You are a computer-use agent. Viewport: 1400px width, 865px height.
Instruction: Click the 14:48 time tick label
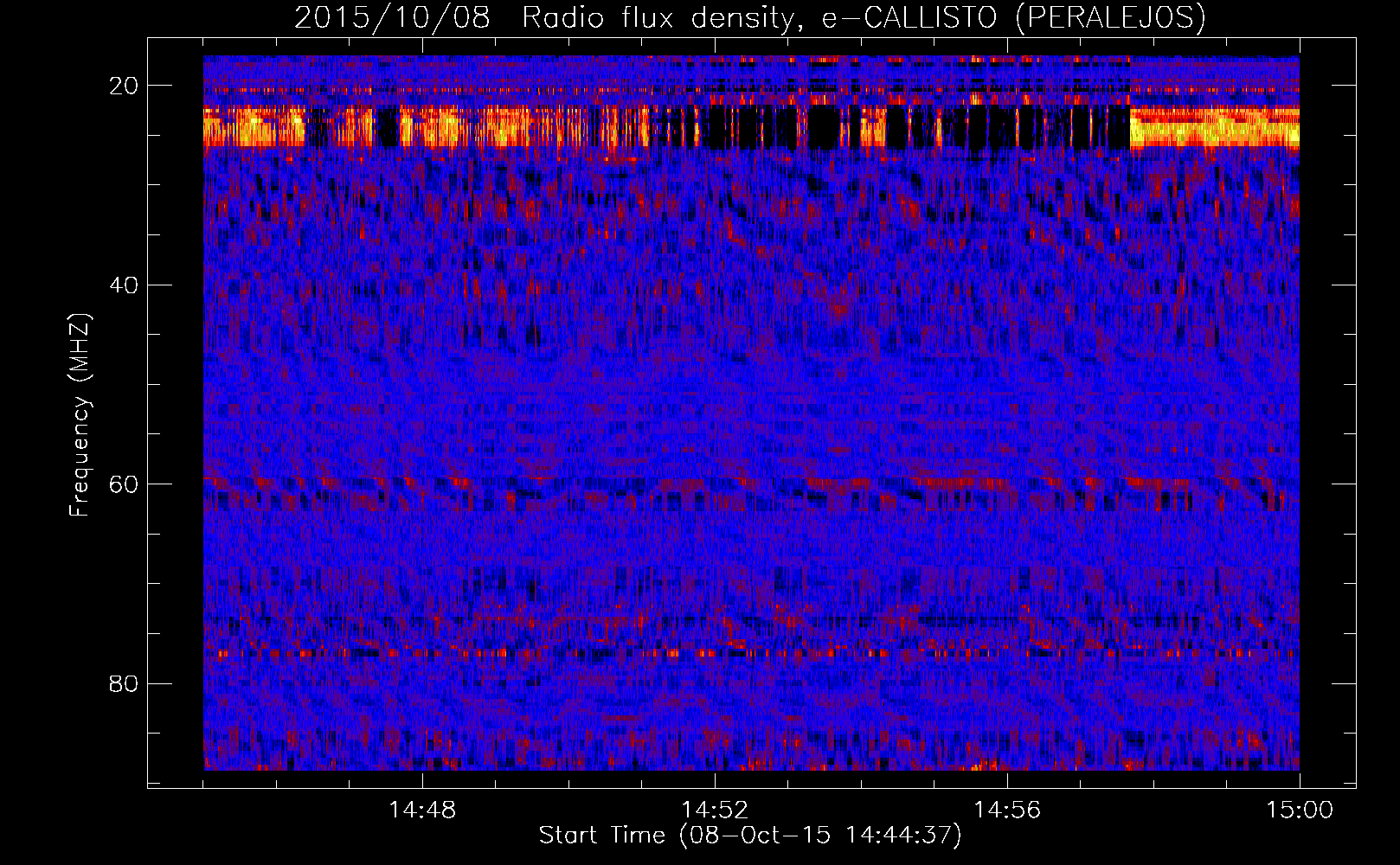point(422,811)
